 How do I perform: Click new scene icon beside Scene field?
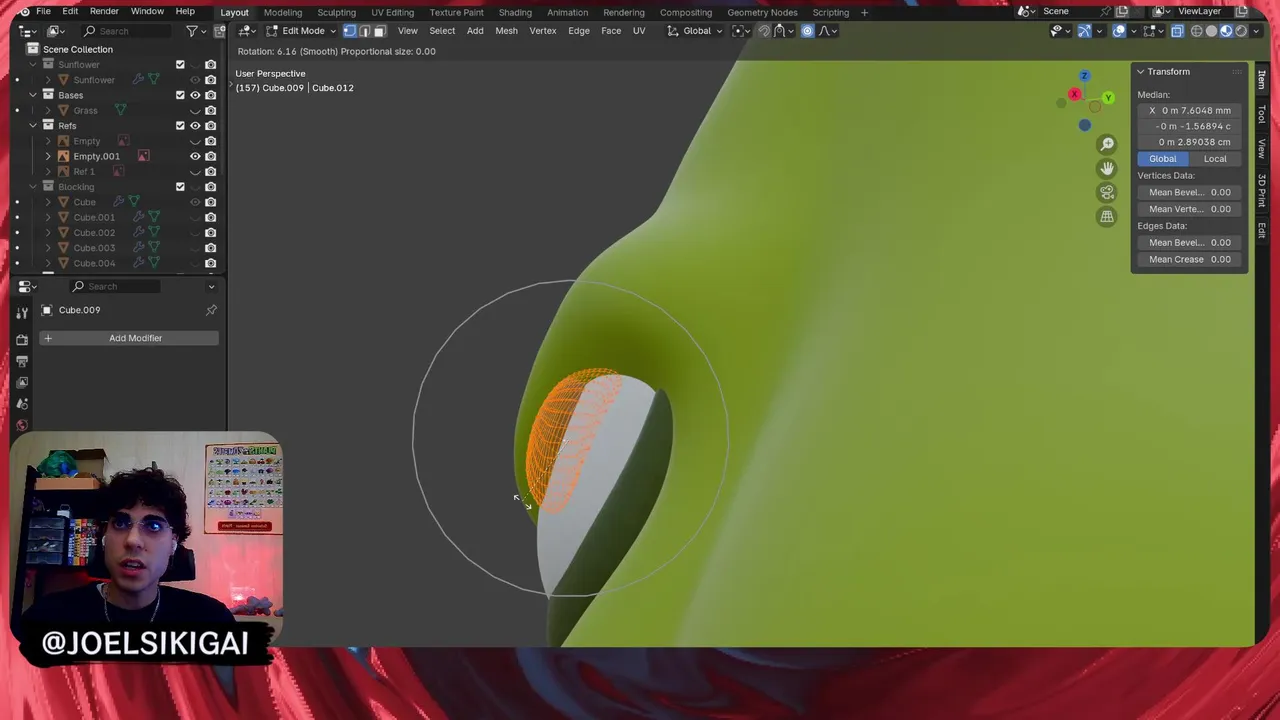point(1122,11)
